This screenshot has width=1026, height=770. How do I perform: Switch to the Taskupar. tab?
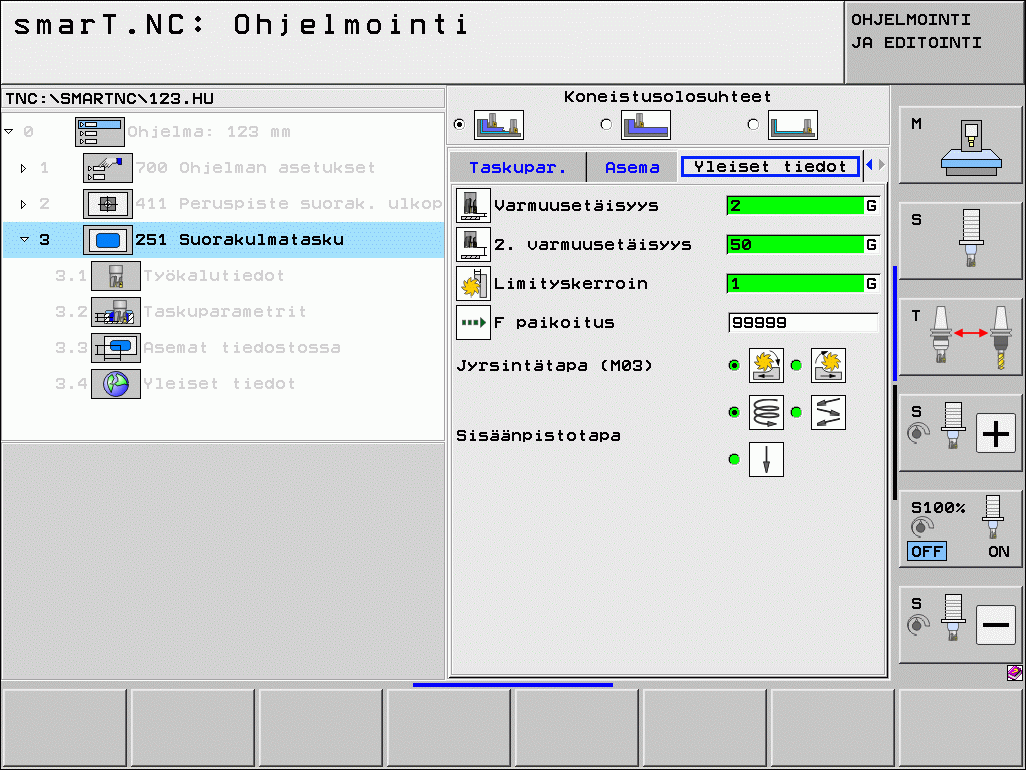pyautogui.click(x=518, y=167)
